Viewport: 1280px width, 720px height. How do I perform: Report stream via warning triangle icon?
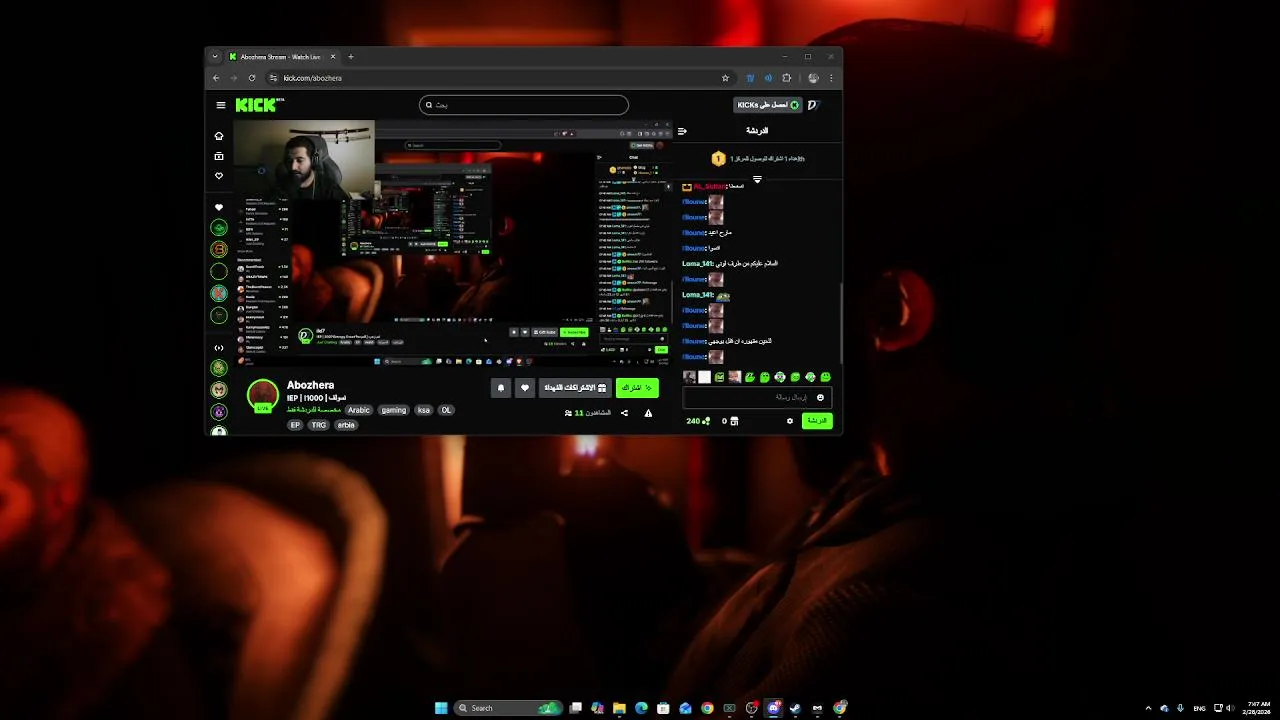coord(648,413)
